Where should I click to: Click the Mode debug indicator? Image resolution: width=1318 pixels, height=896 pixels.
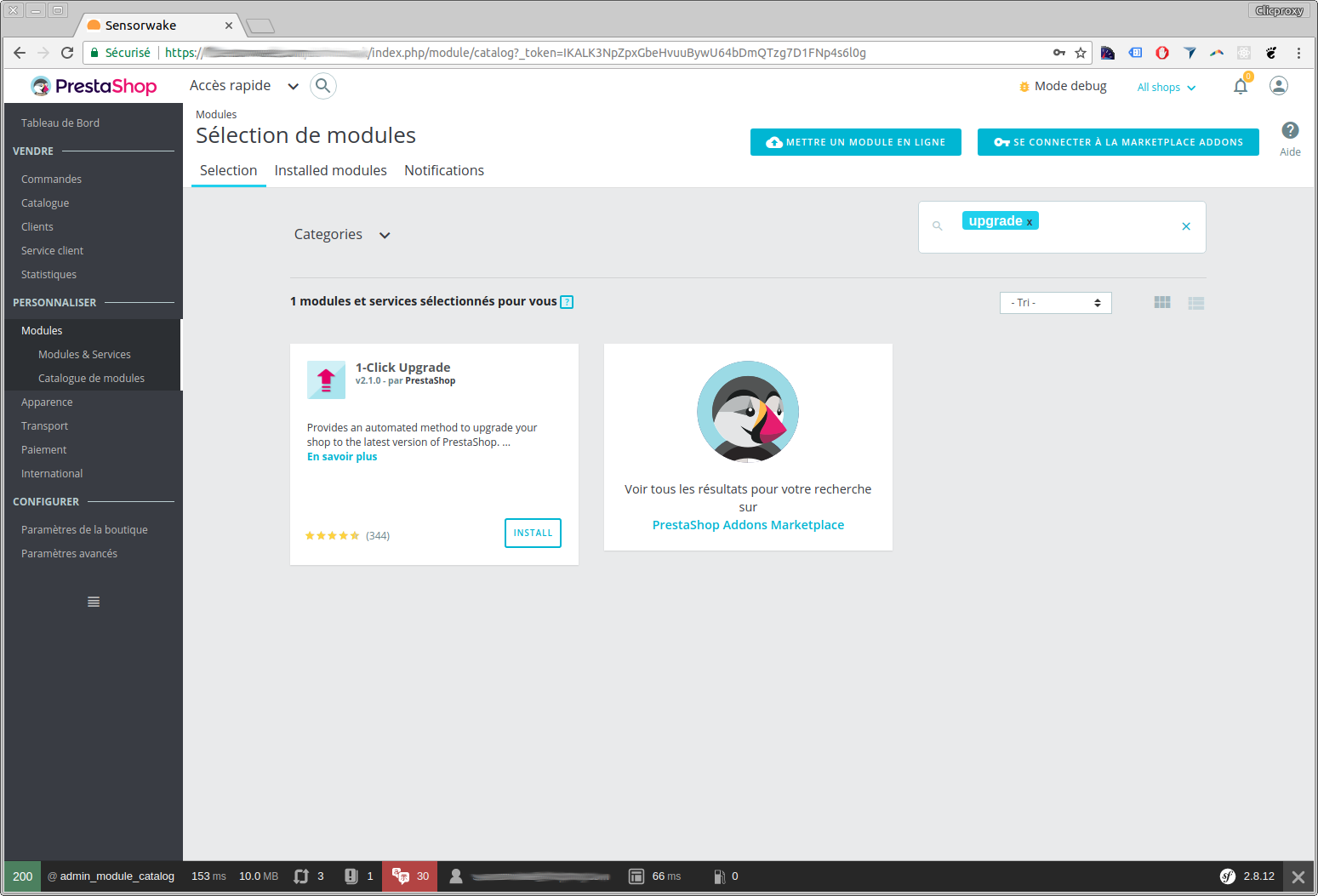point(1063,86)
